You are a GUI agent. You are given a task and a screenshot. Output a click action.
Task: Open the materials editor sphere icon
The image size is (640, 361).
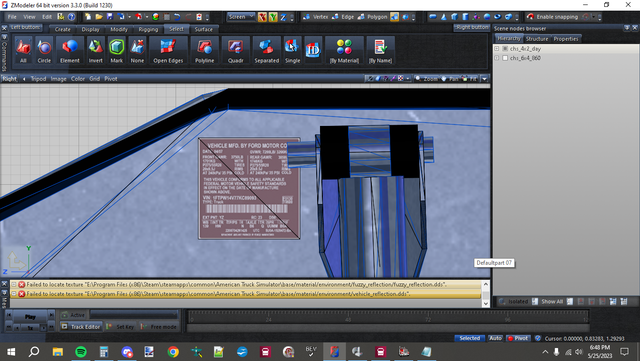click(x=156, y=17)
